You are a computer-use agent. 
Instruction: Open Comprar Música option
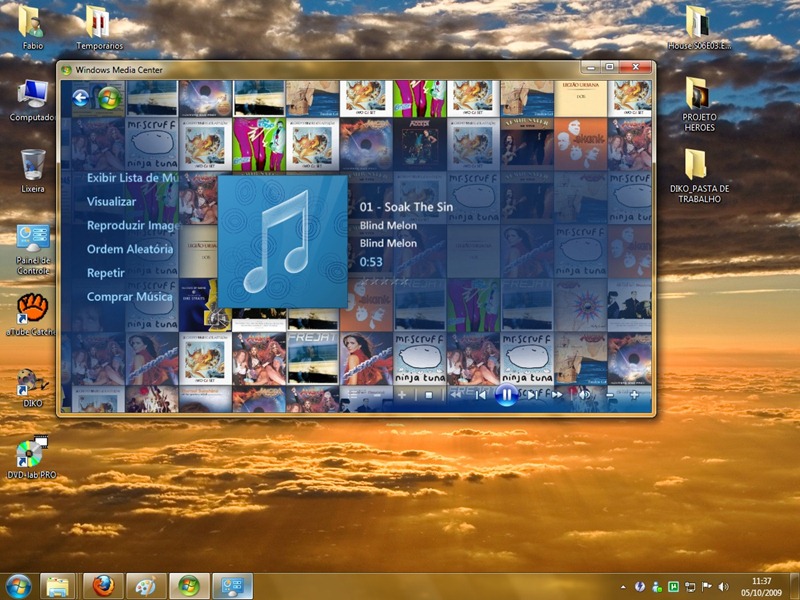[x=130, y=296]
